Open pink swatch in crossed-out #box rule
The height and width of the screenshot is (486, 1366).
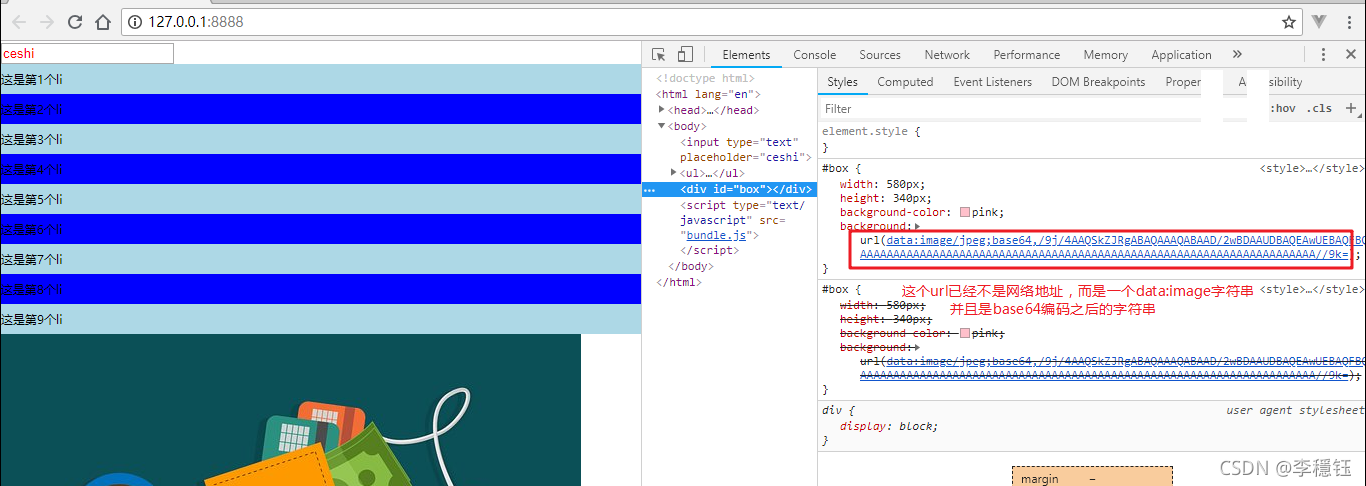(965, 332)
